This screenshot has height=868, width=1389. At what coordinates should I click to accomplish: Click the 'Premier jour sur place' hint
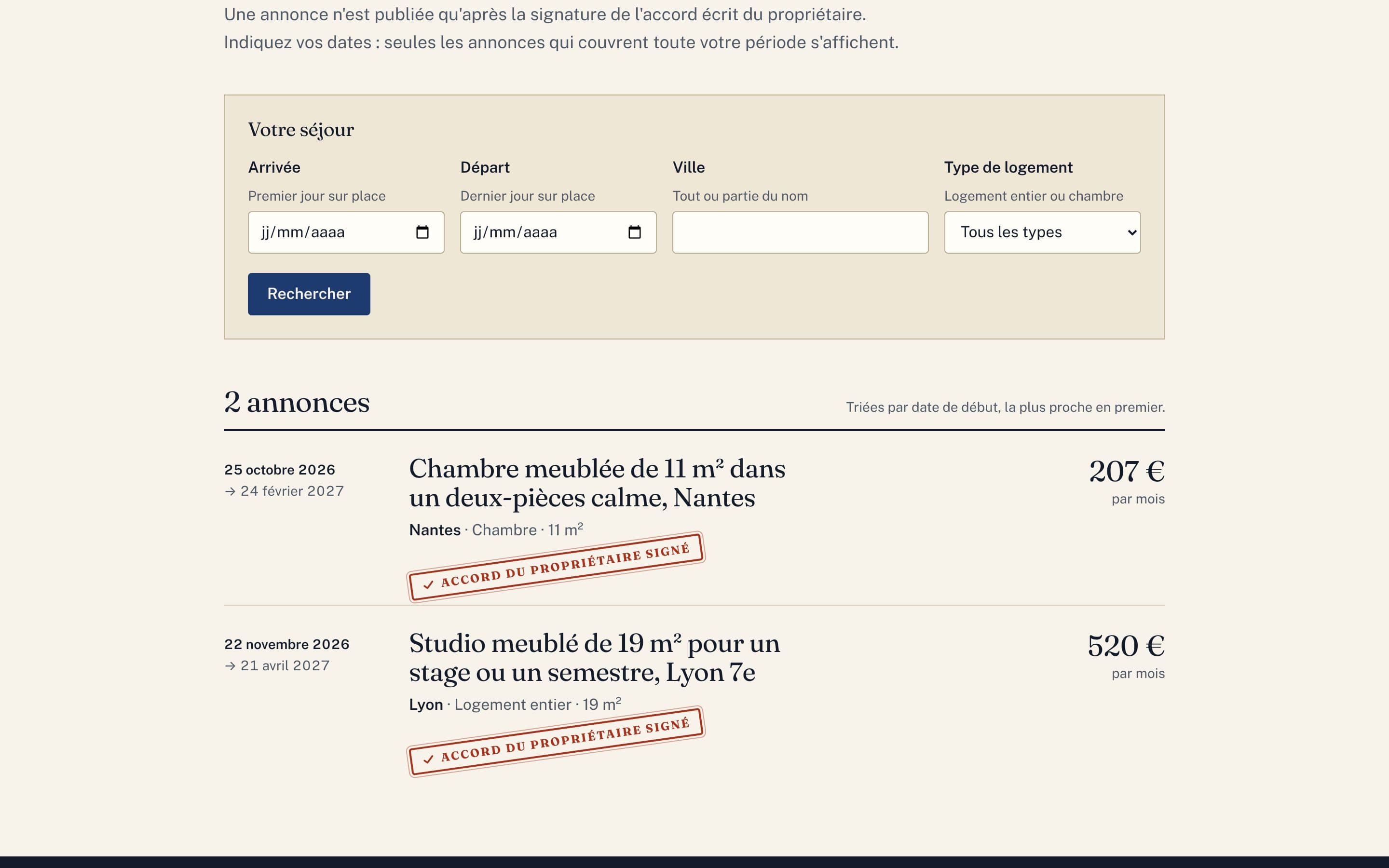pos(317,196)
